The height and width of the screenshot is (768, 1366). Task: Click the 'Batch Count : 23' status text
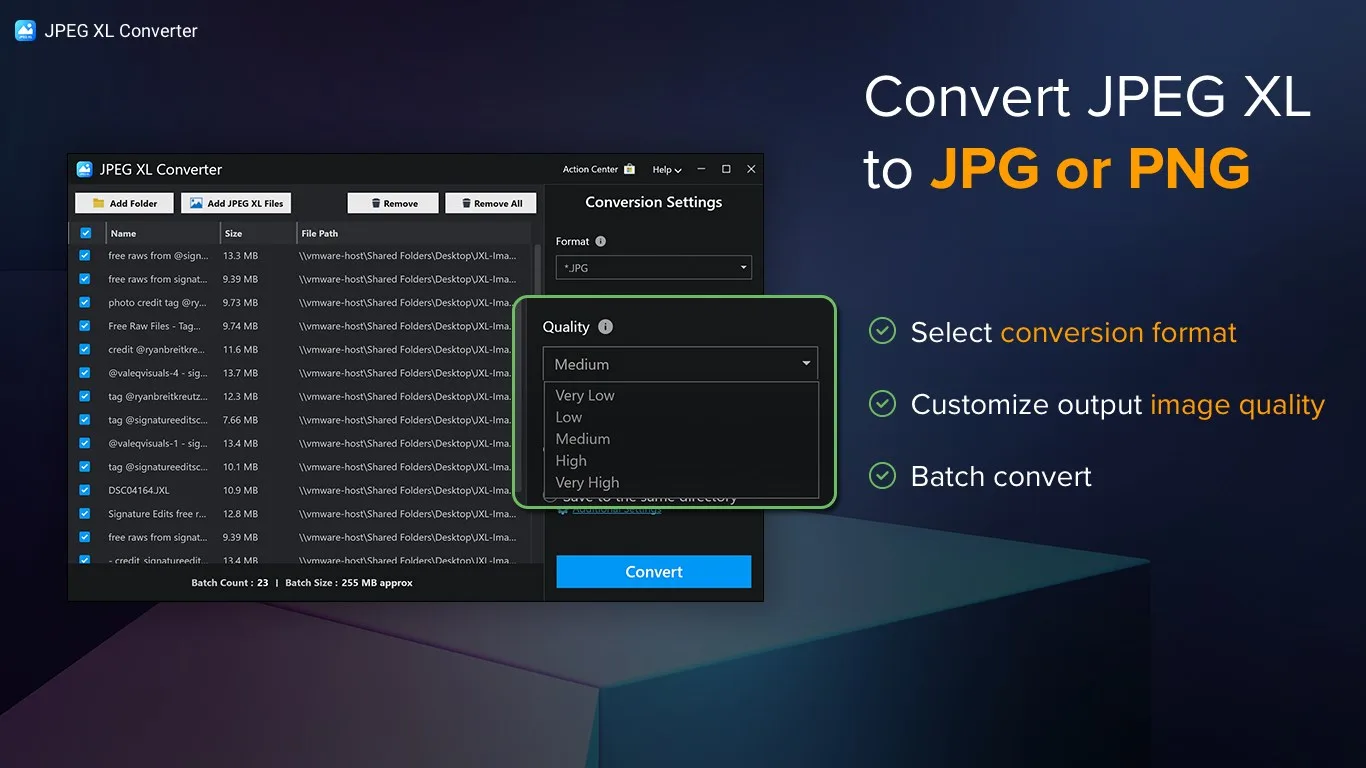click(230, 582)
